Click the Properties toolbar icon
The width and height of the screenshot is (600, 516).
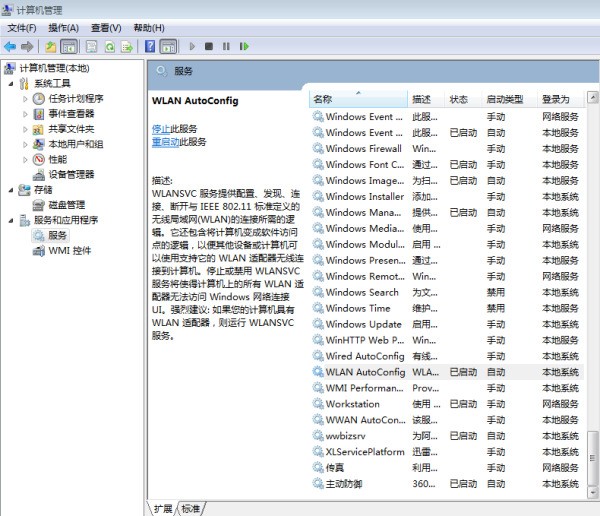(91, 47)
